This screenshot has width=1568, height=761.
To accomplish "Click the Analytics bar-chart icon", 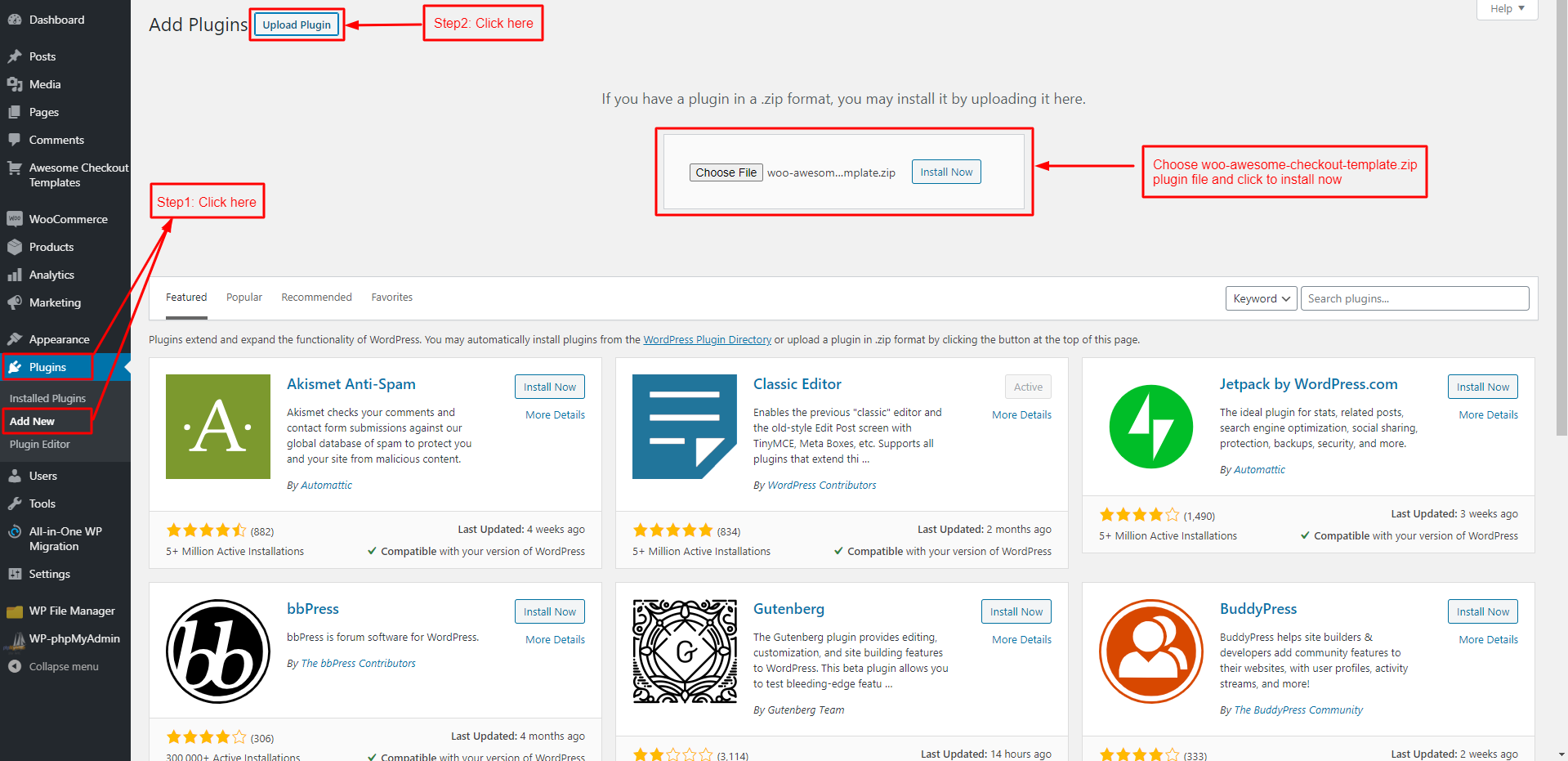I will [x=15, y=275].
